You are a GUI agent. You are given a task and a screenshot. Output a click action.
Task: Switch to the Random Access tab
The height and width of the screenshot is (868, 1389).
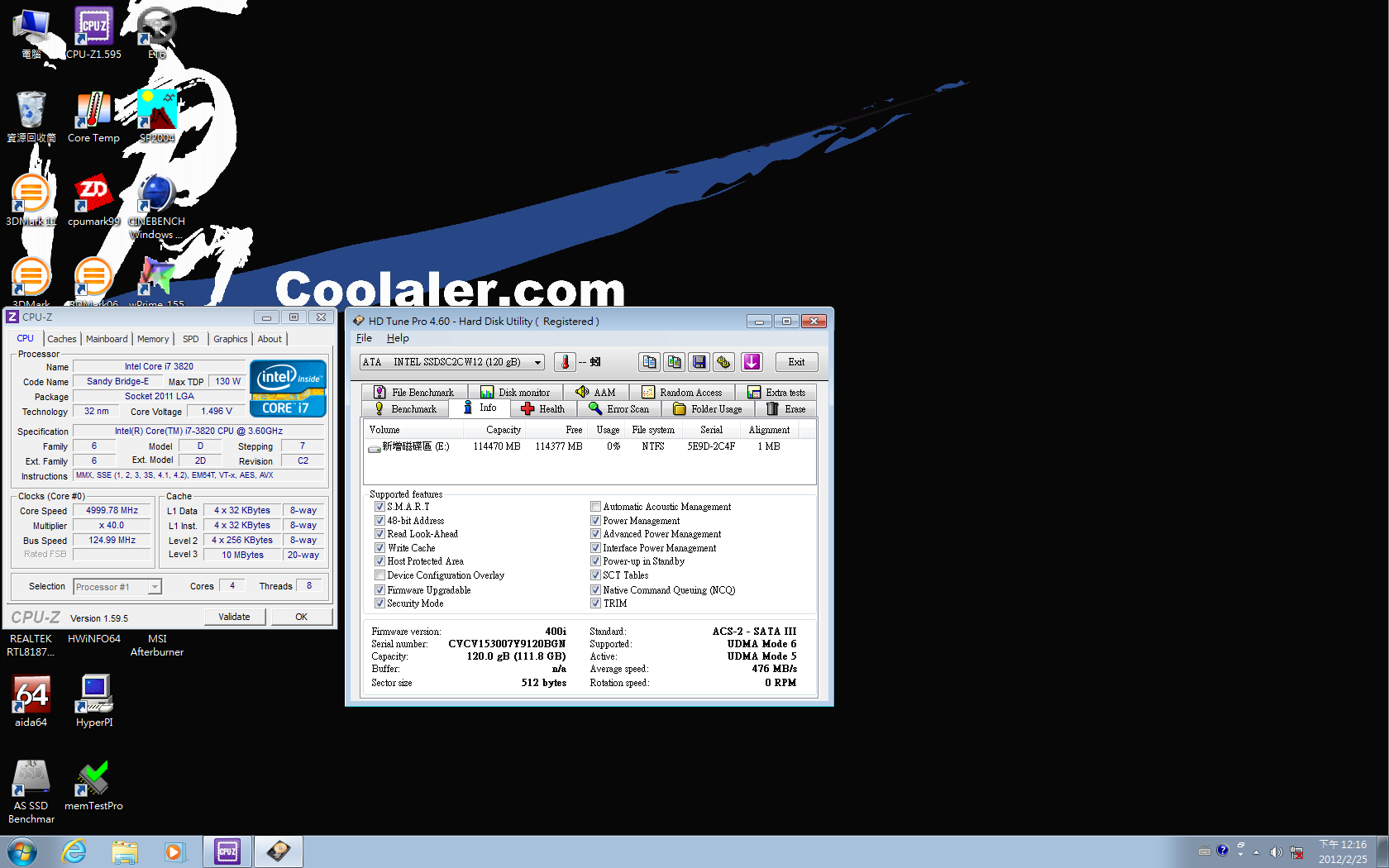point(682,393)
